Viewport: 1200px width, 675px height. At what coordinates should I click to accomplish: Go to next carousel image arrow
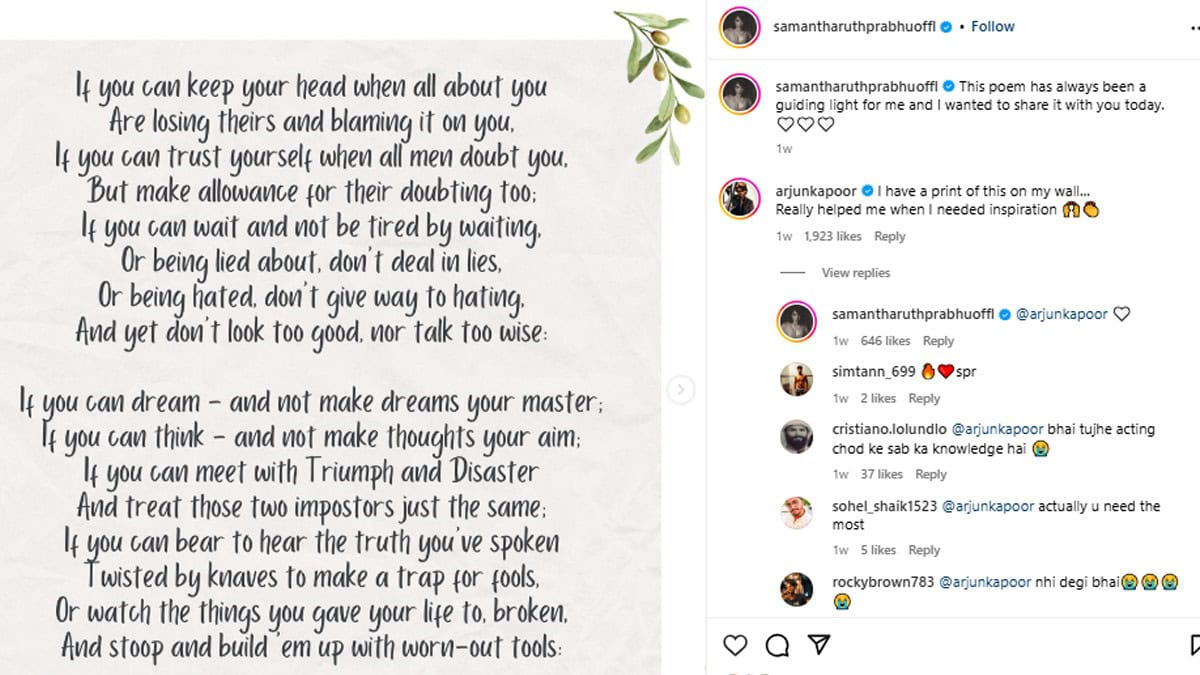(680, 389)
